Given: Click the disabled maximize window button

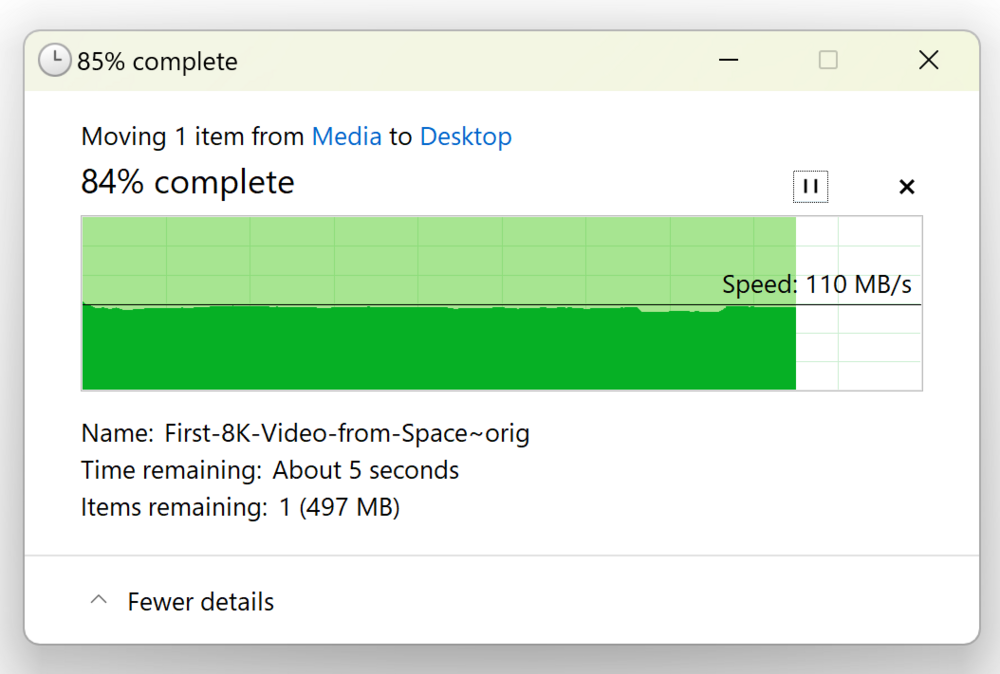Looking at the screenshot, I should click(828, 60).
